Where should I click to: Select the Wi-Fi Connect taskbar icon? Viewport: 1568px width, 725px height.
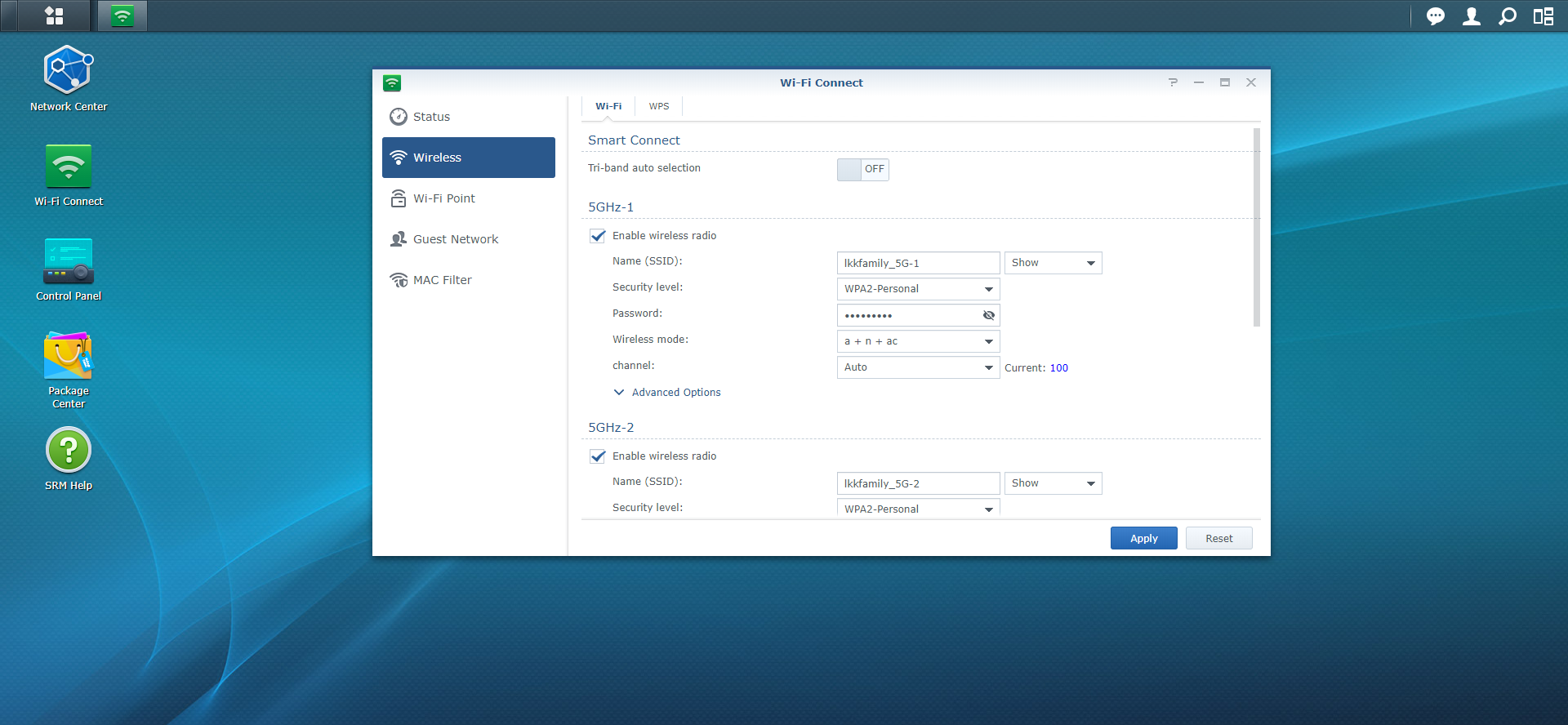pyautogui.click(x=122, y=16)
